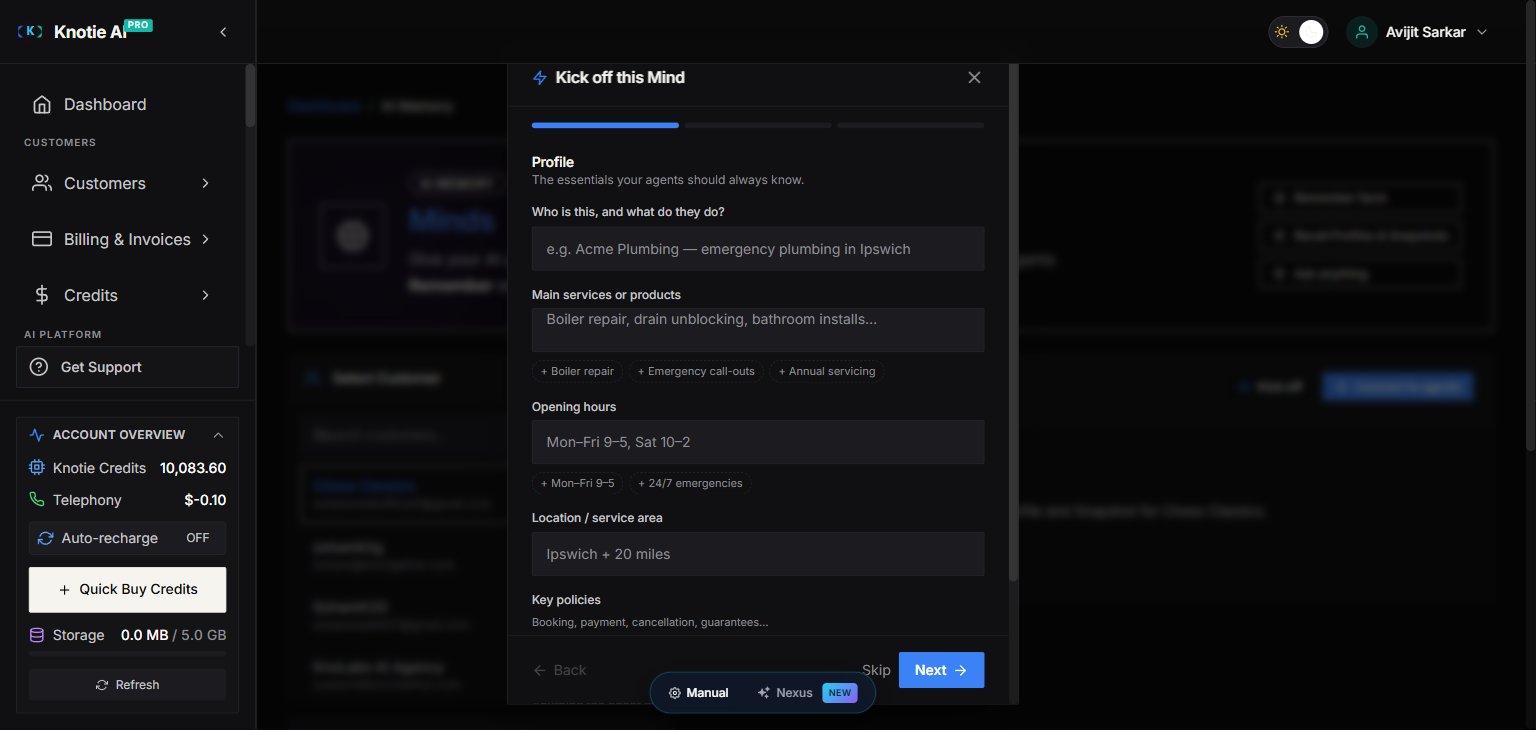Image resolution: width=1536 pixels, height=730 pixels.
Task: Click the Telephony balance $-0.10
Action: click(205, 500)
